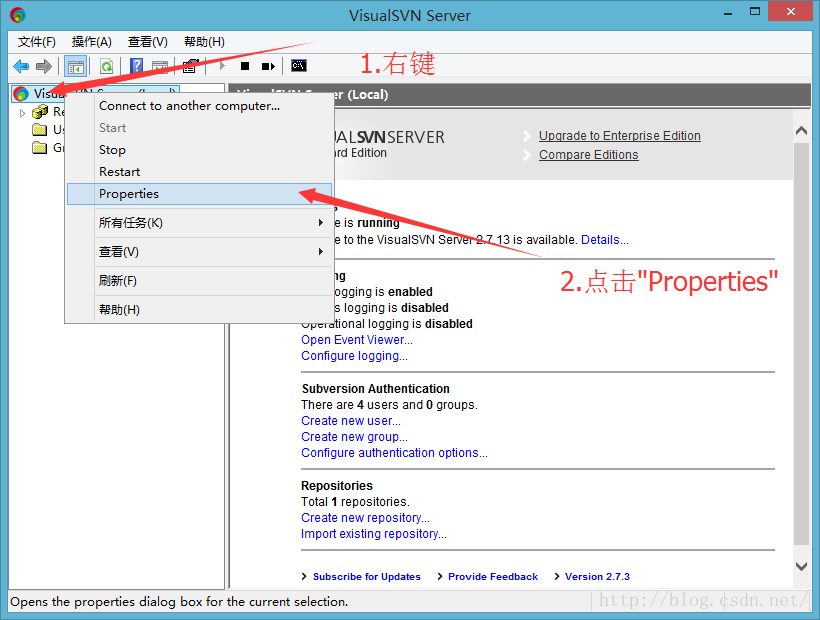Choose 帮助(H) in context menu
Screen dimensions: 820x620
[x=200, y=310]
